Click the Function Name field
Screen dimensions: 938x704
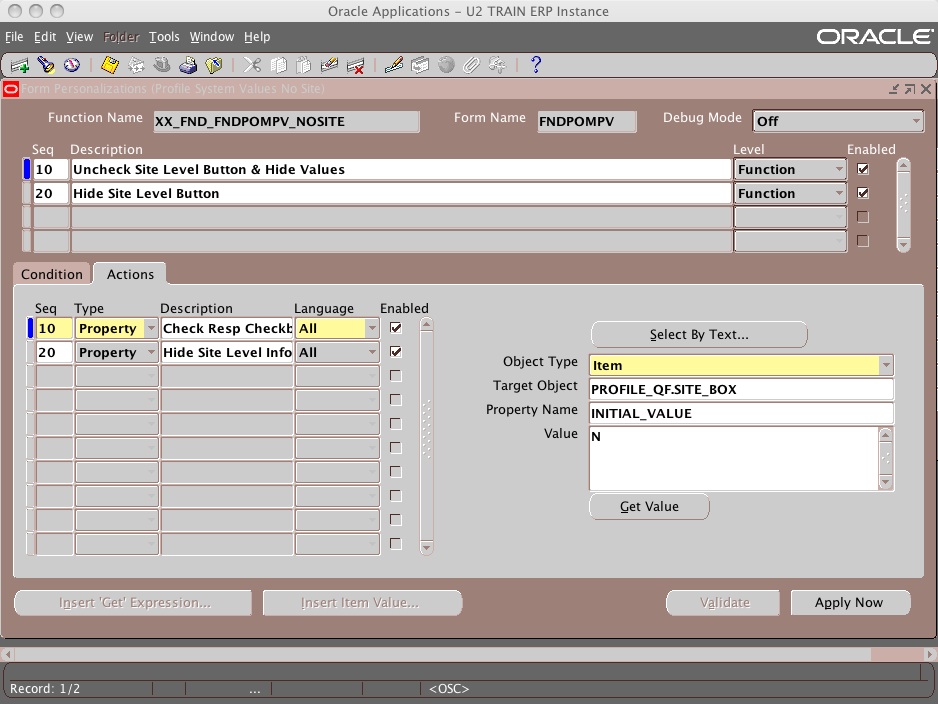(x=287, y=121)
